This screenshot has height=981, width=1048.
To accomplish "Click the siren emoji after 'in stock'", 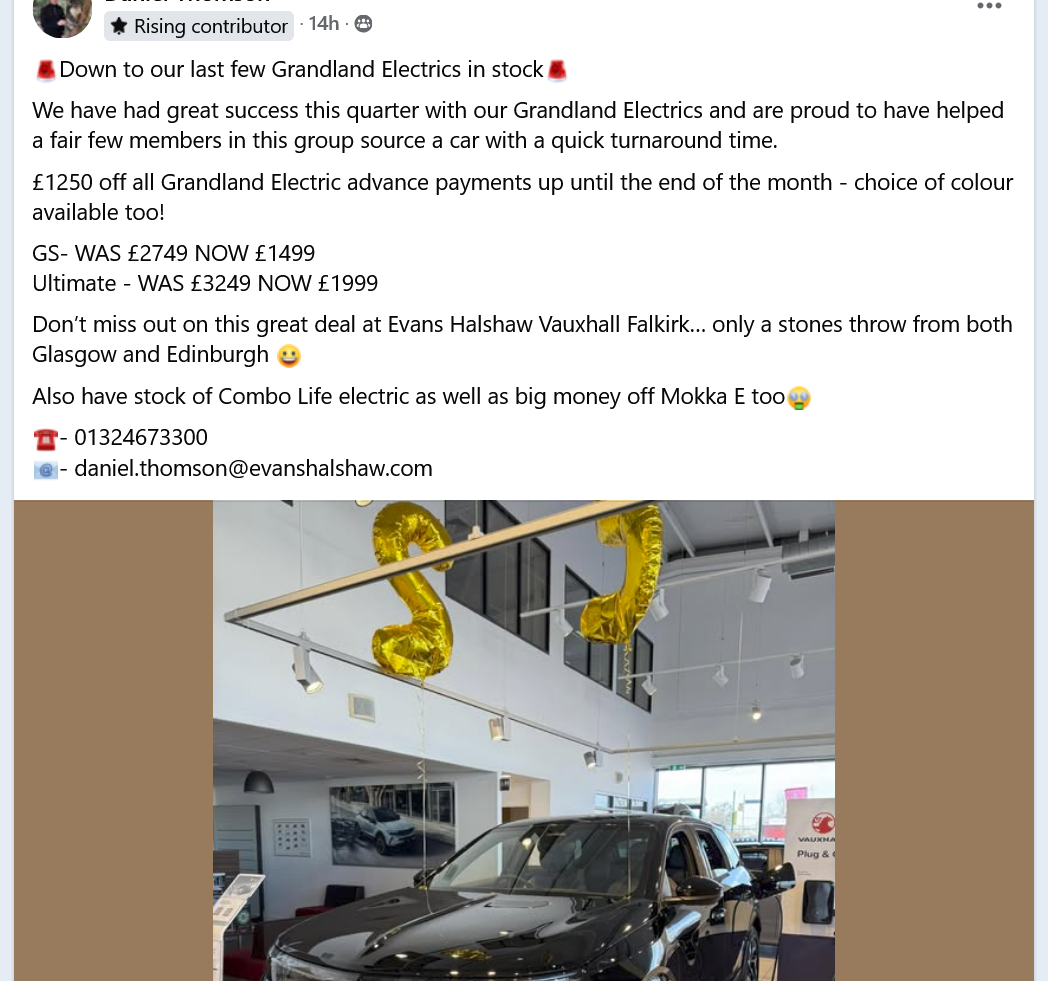I will pyautogui.click(x=557, y=70).
